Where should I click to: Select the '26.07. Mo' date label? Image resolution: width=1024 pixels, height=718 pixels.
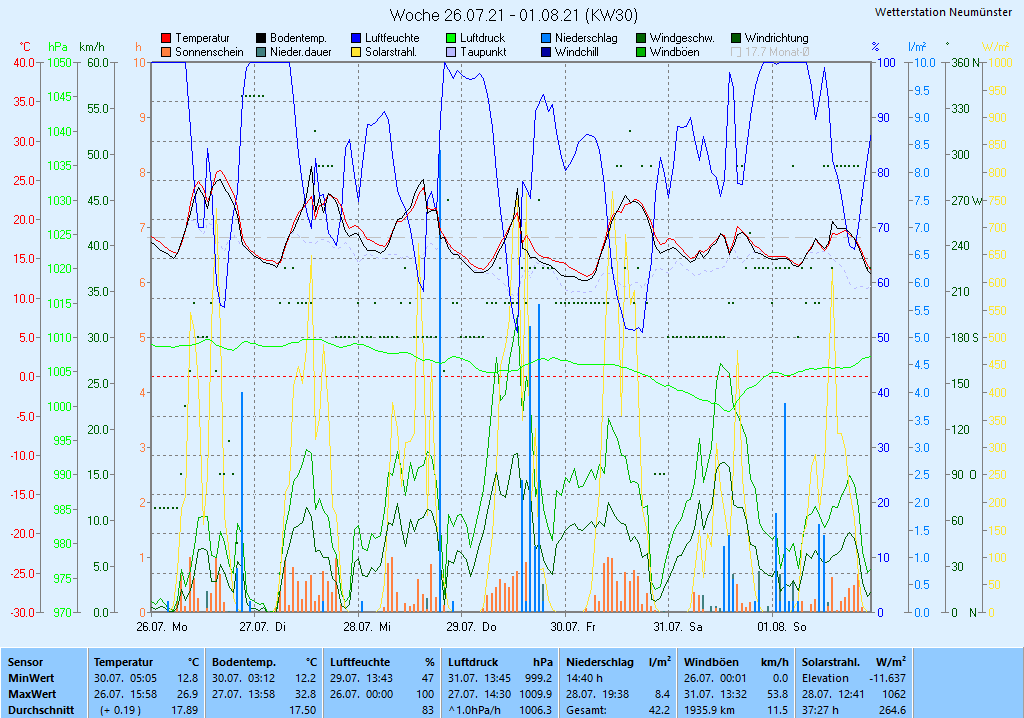click(x=162, y=627)
